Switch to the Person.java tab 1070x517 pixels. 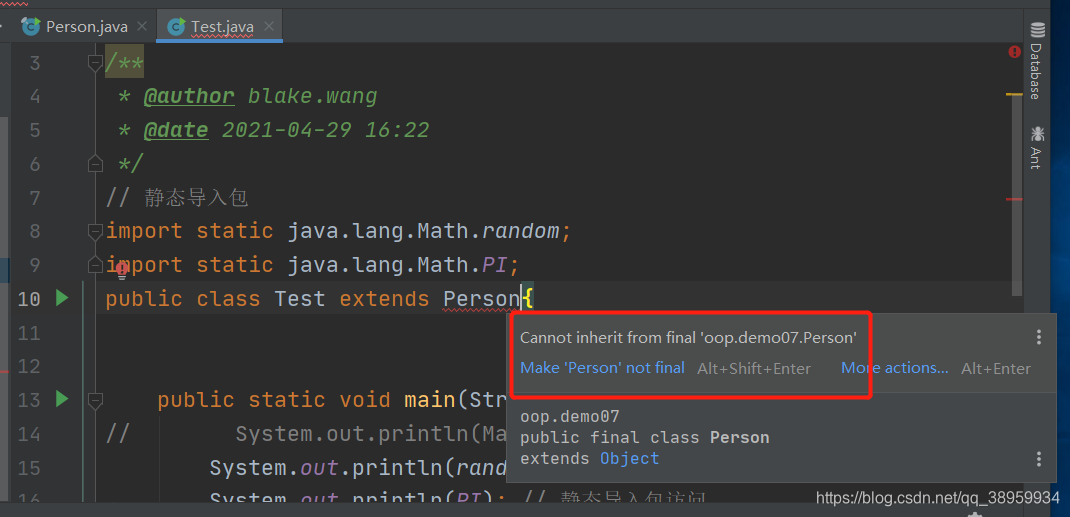pyautogui.click(x=75, y=27)
